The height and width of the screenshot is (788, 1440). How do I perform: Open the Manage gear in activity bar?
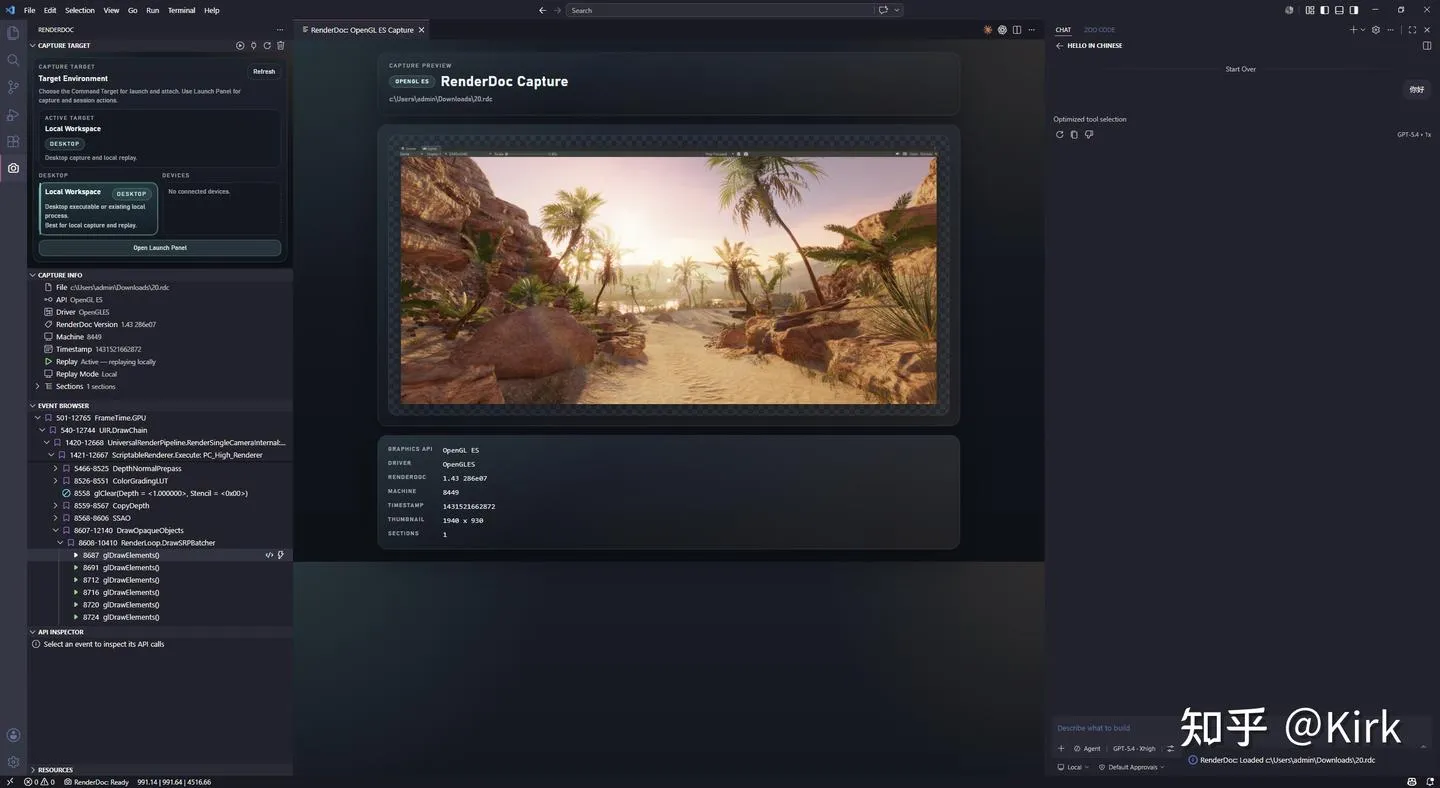[x=13, y=762]
